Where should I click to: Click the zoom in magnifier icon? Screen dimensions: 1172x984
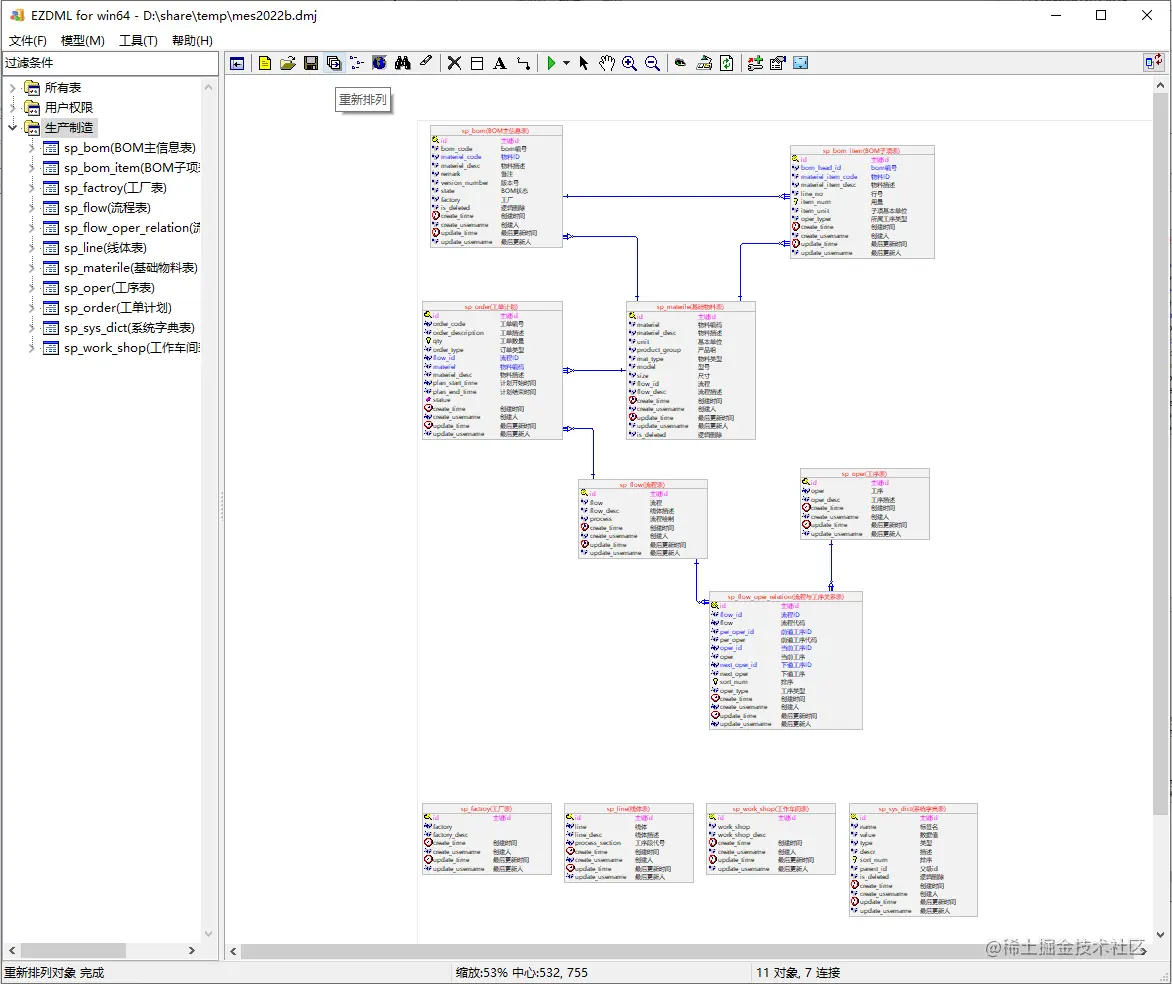click(629, 64)
